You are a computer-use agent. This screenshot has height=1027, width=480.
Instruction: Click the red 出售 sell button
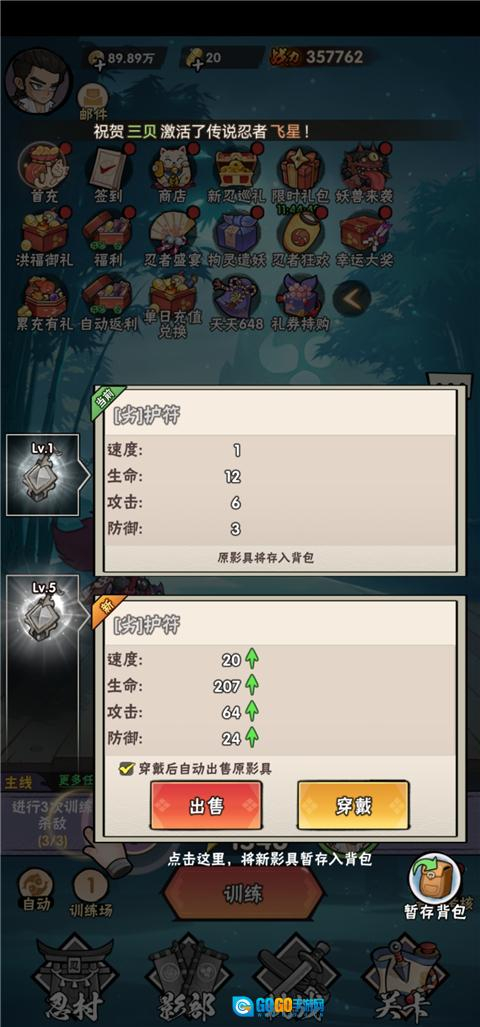click(x=206, y=806)
